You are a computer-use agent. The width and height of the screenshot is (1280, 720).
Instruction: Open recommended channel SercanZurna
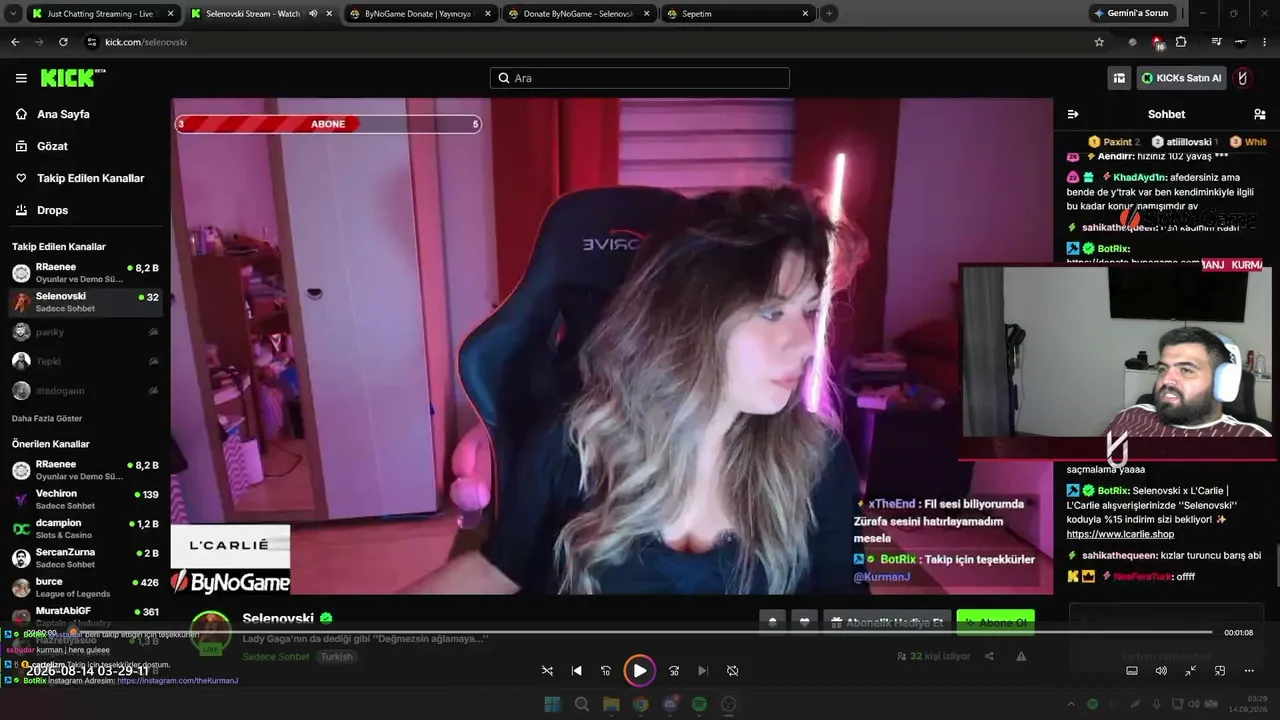tap(85, 557)
